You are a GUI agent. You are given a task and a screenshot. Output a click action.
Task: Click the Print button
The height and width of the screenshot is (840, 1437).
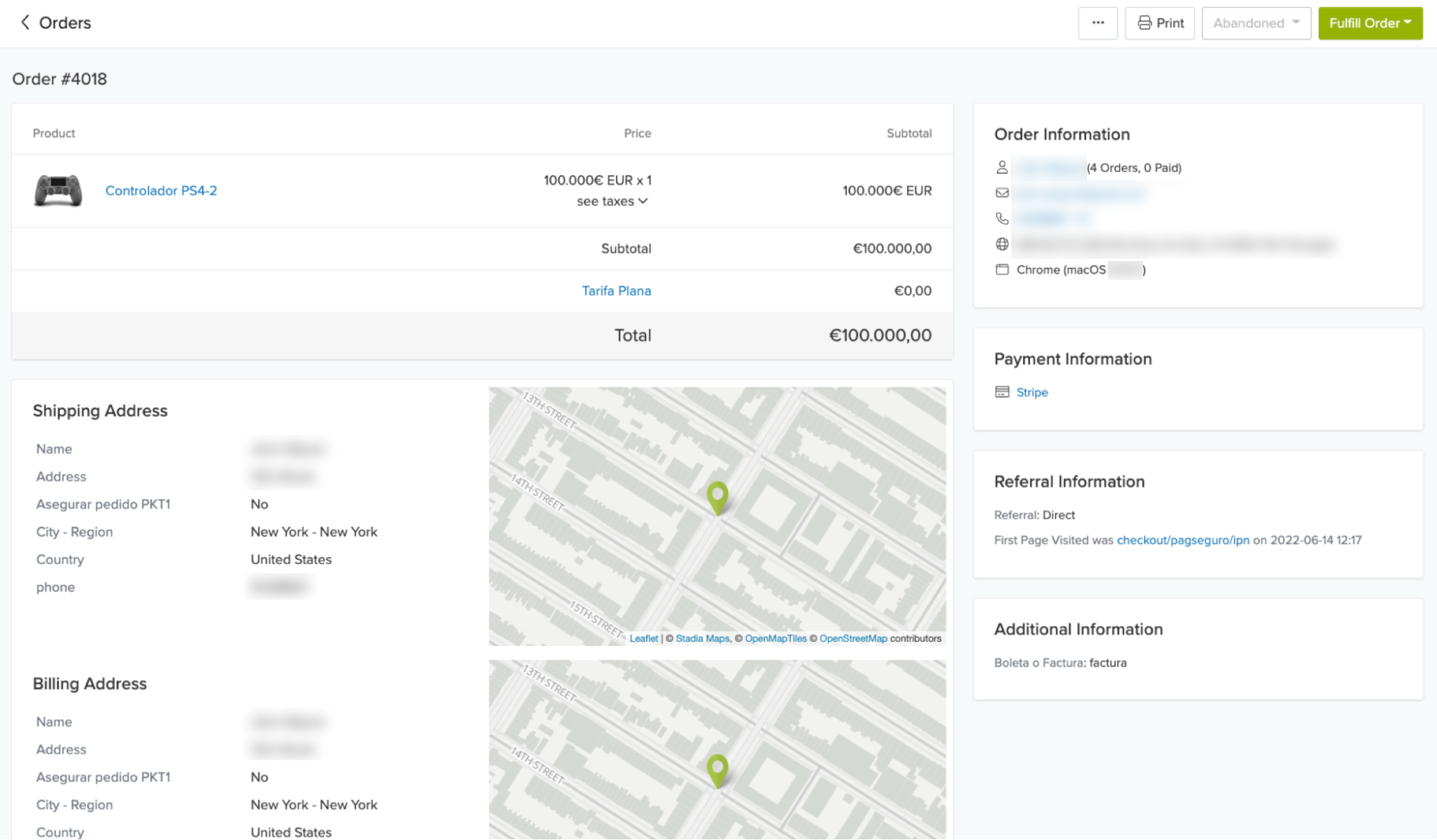[1160, 23]
